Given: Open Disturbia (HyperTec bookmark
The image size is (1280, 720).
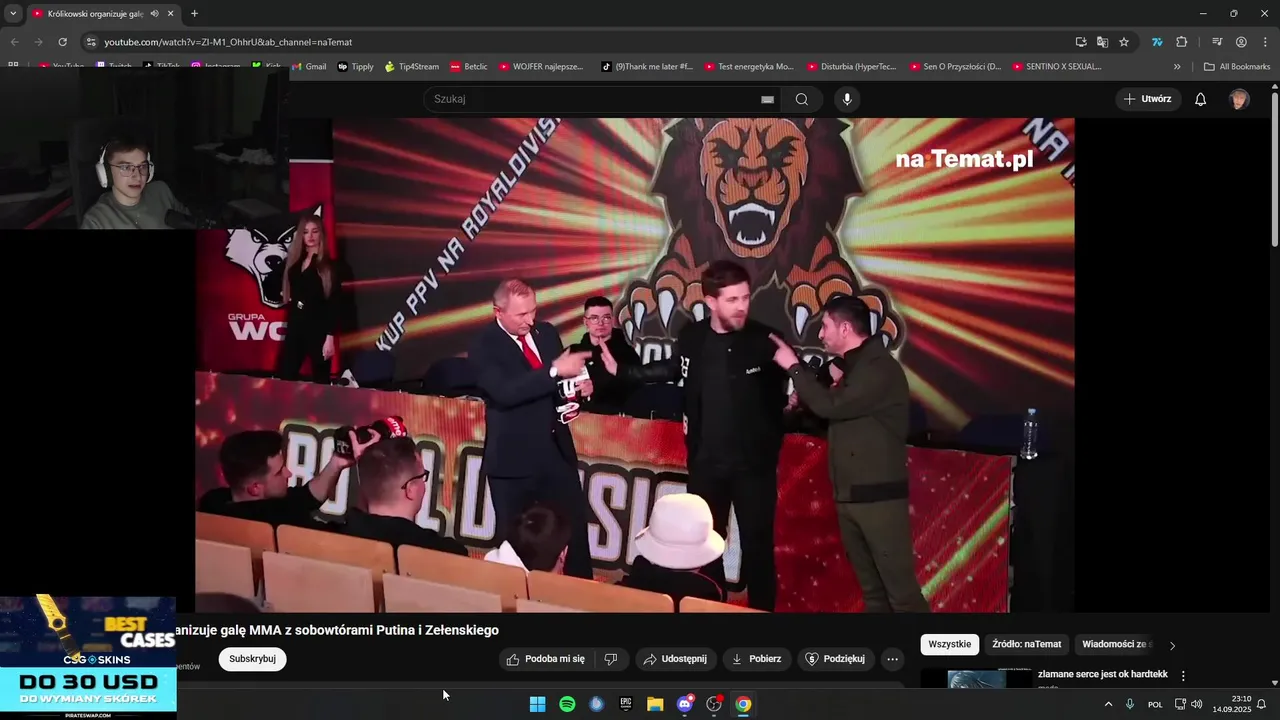Looking at the screenshot, I should pyautogui.click(x=851, y=67).
